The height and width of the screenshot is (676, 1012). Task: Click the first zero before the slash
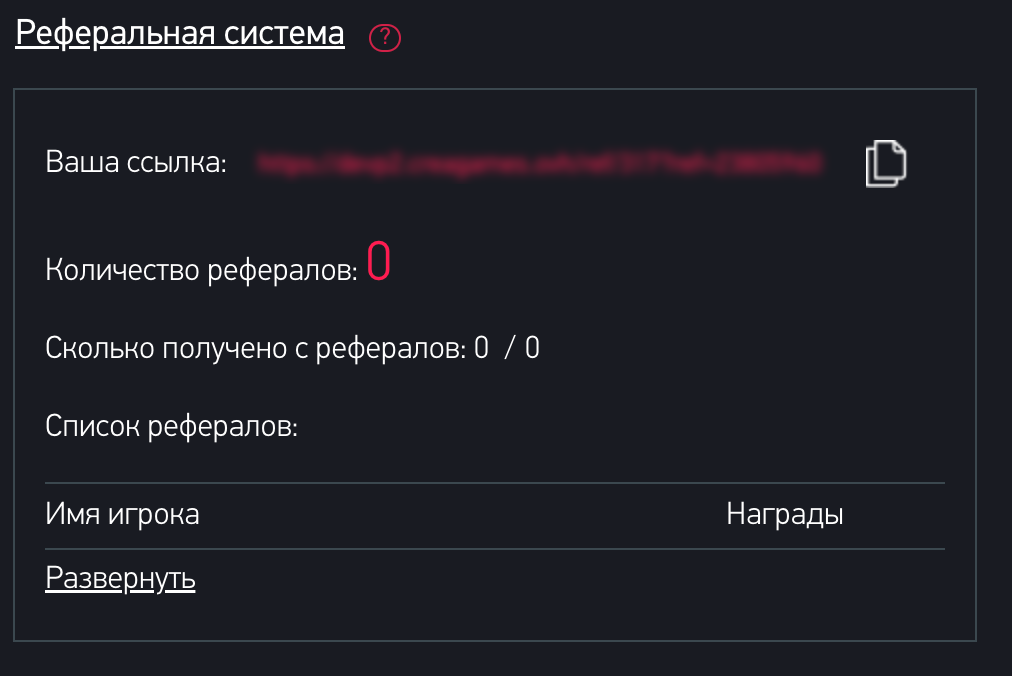click(x=481, y=349)
